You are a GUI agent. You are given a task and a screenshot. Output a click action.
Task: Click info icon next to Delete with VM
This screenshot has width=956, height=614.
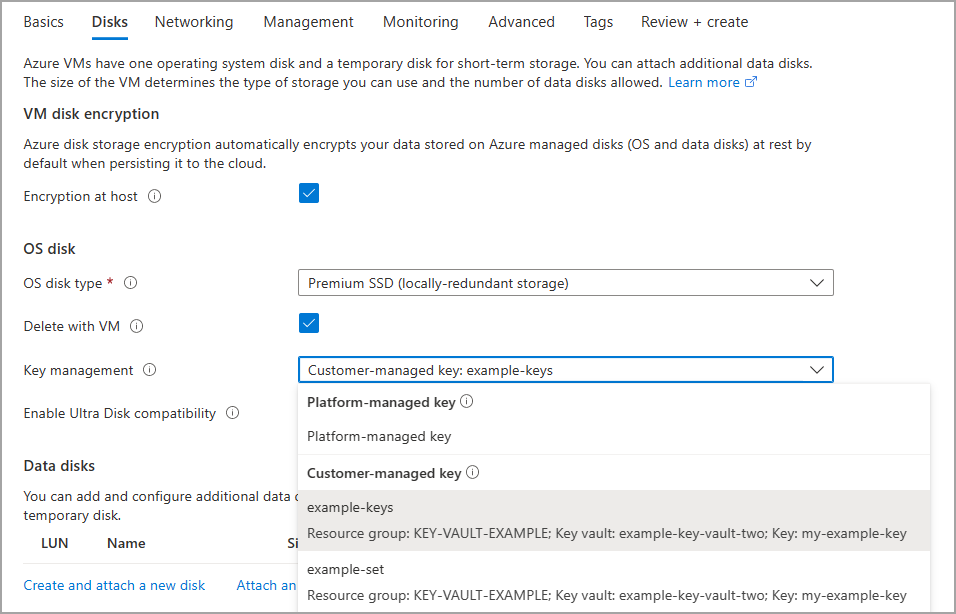point(137,326)
